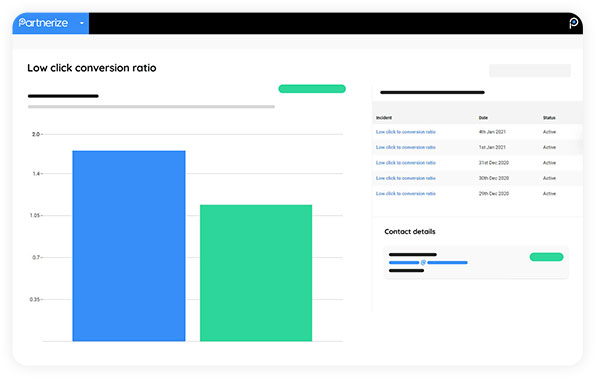Click the grey progress bar under heading
Viewport: 595px width, 378px height.
151,107
